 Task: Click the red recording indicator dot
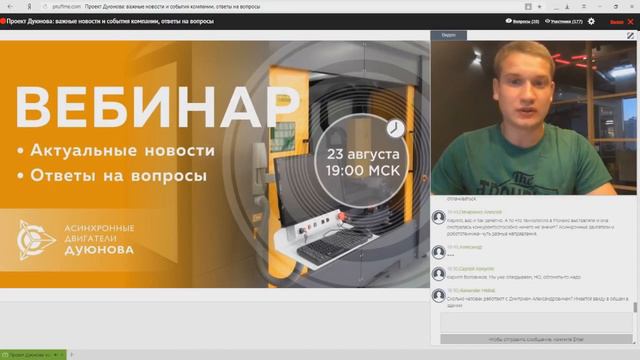click(x=3, y=21)
